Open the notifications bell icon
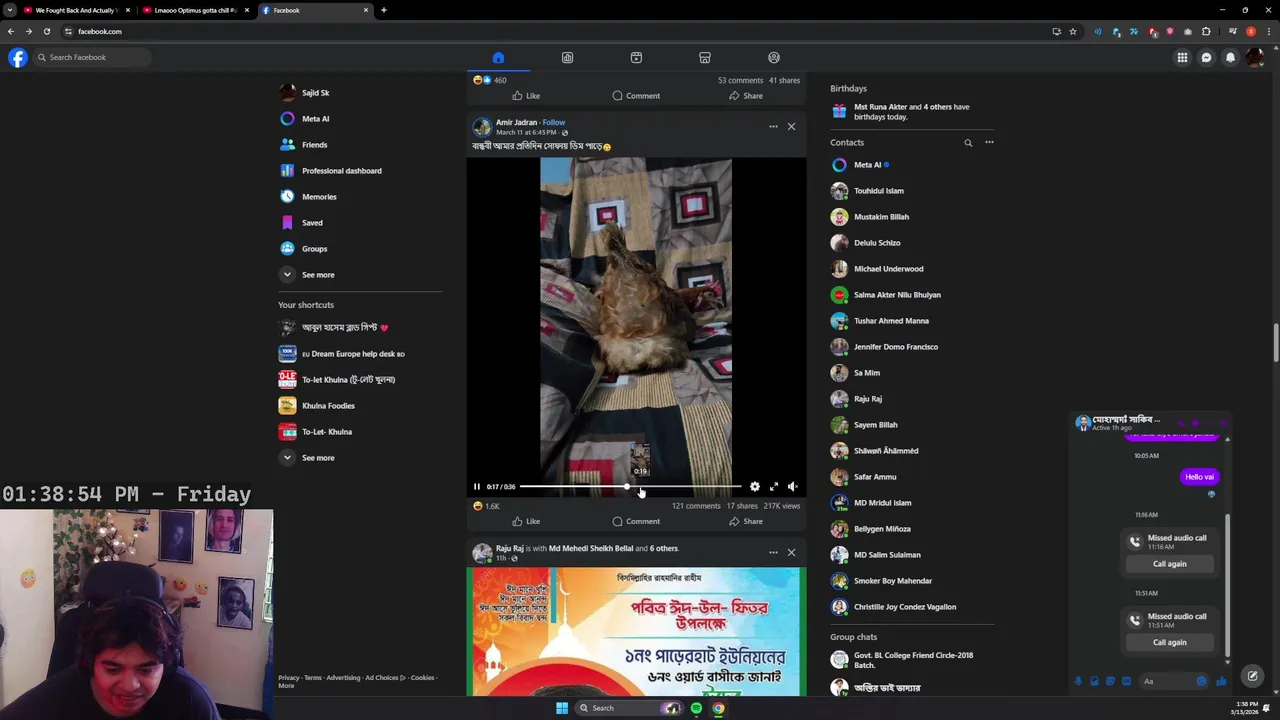1280x720 pixels. (x=1230, y=57)
